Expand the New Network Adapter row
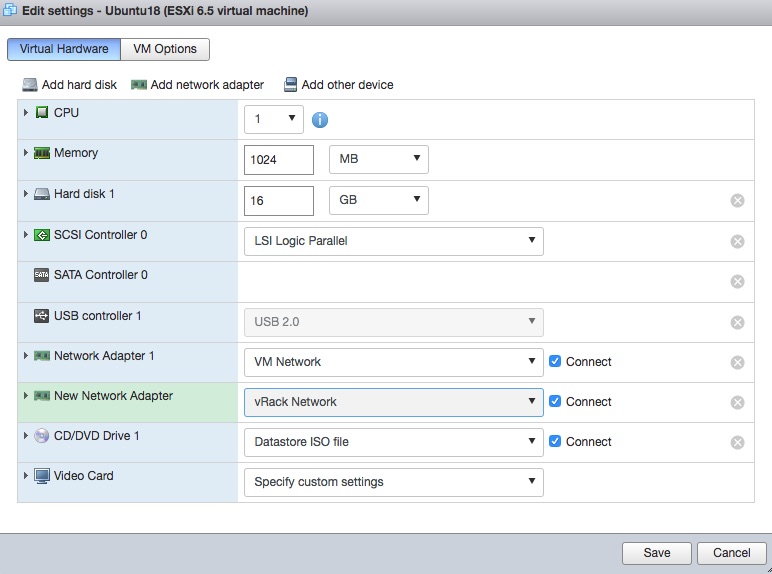Image resolution: width=772 pixels, height=574 pixels. pyautogui.click(x=26, y=395)
